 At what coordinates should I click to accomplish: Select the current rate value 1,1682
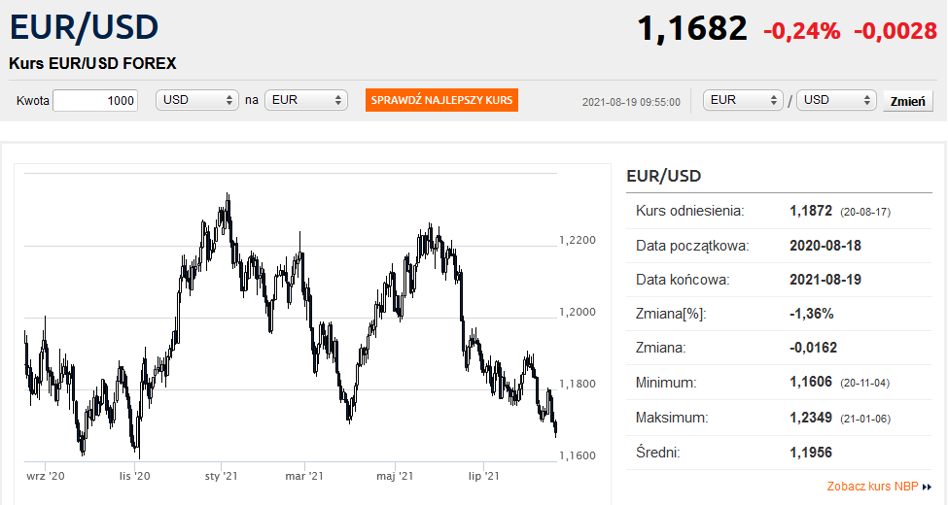692,29
